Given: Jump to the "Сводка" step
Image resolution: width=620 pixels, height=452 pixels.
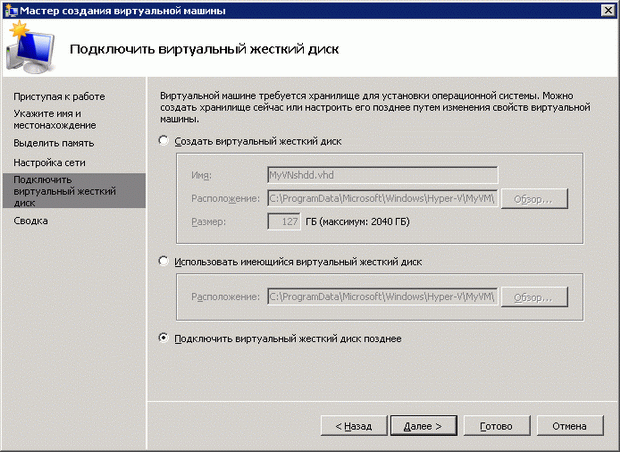Looking at the screenshot, I should tap(31, 220).
